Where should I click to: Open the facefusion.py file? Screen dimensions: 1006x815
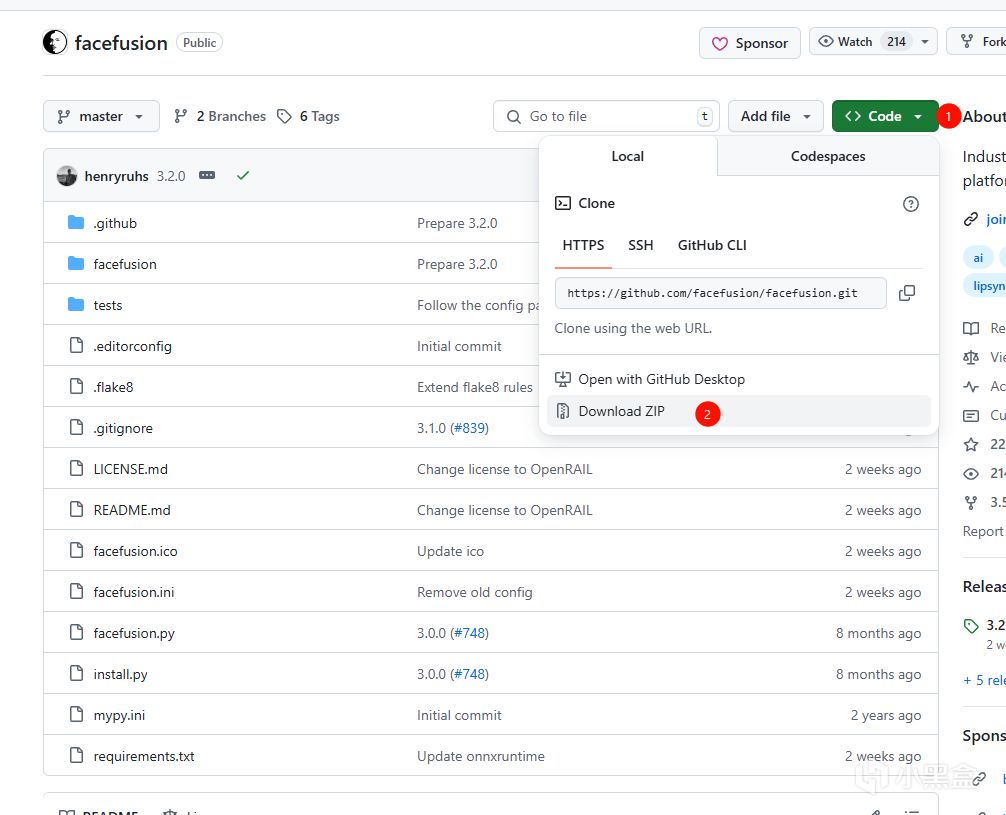tap(134, 634)
